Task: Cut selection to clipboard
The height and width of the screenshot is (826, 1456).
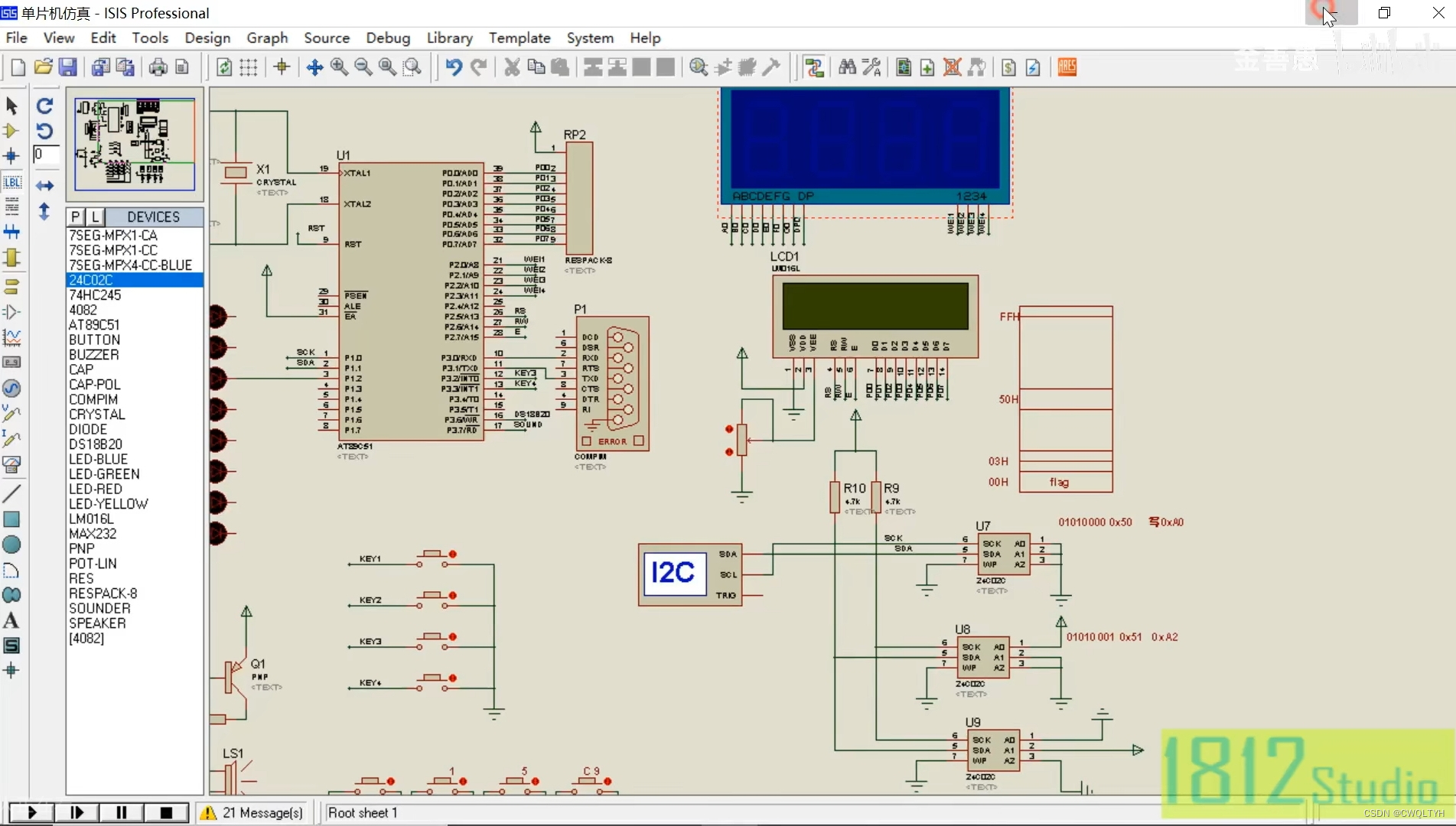Action: 512,67
